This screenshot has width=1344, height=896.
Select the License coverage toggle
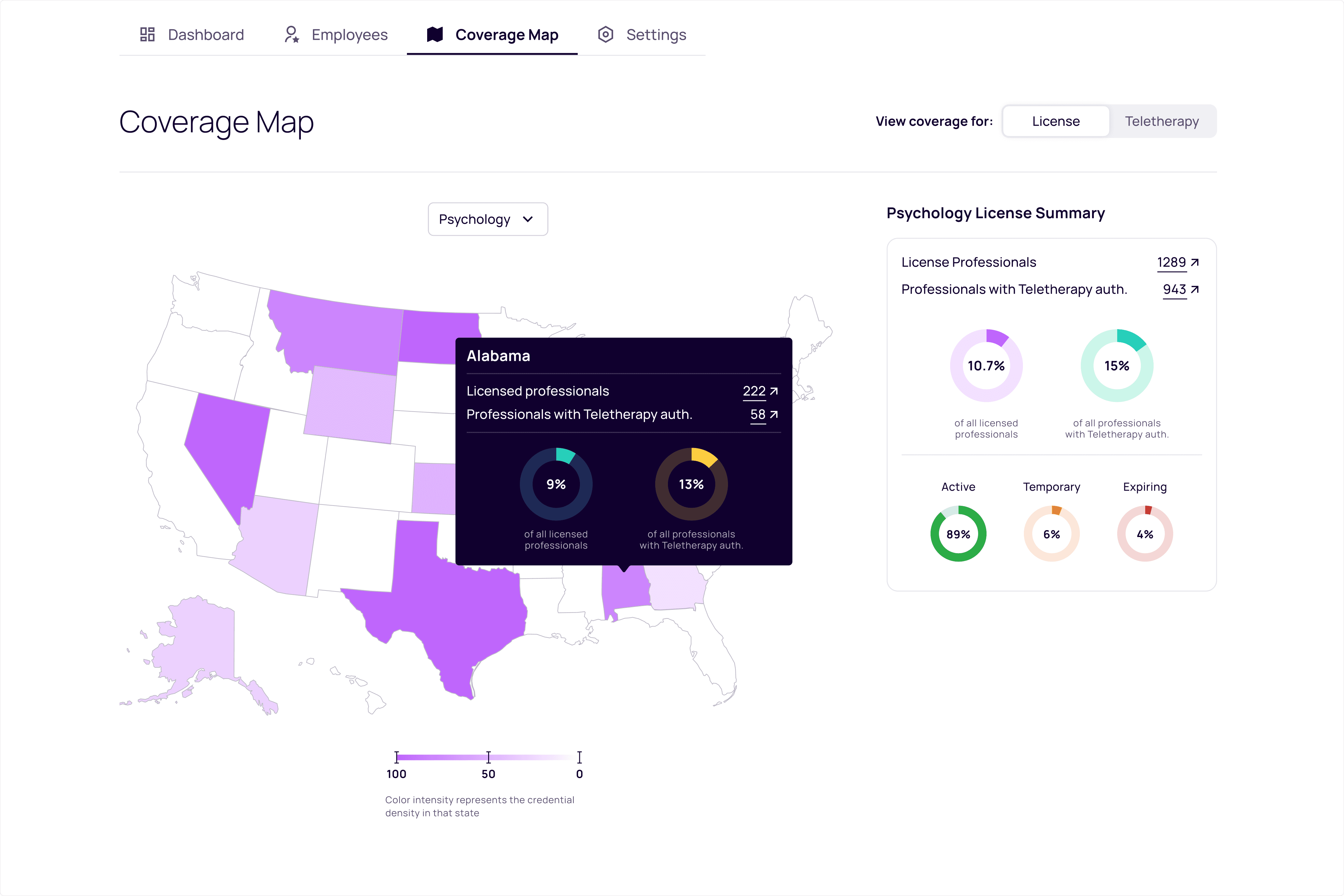coord(1055,121)
